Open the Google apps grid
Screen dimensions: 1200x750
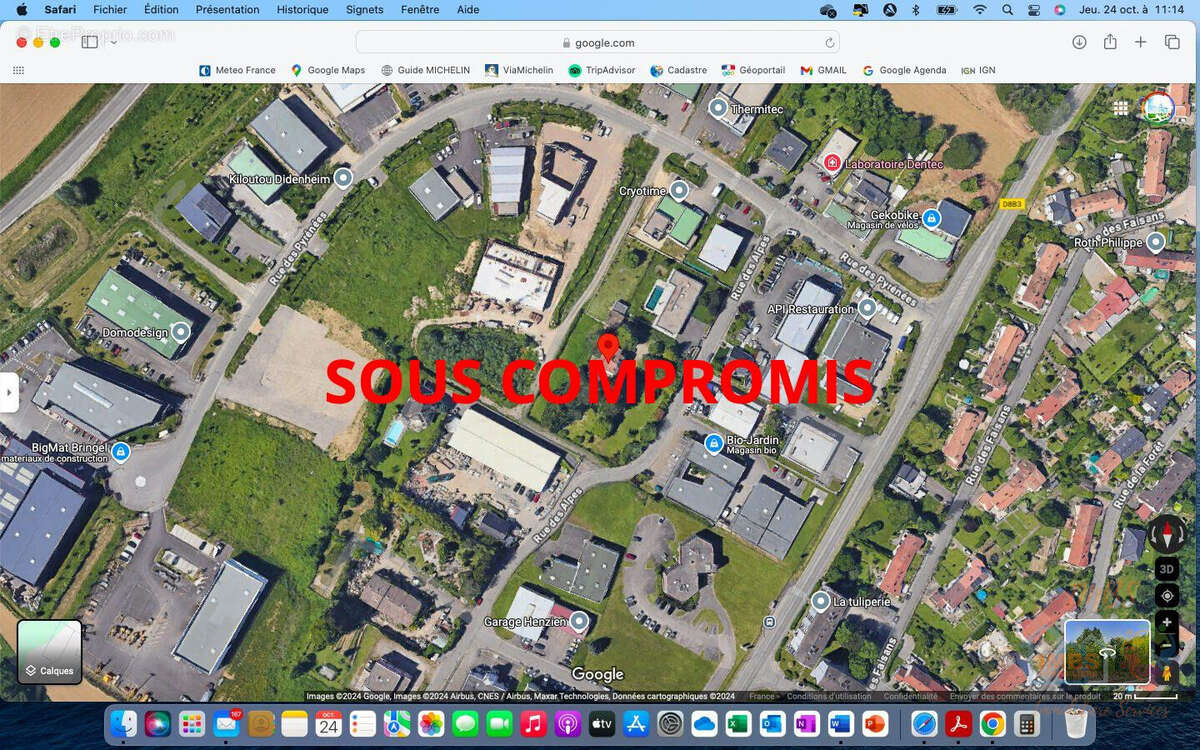click(1120, 108)
